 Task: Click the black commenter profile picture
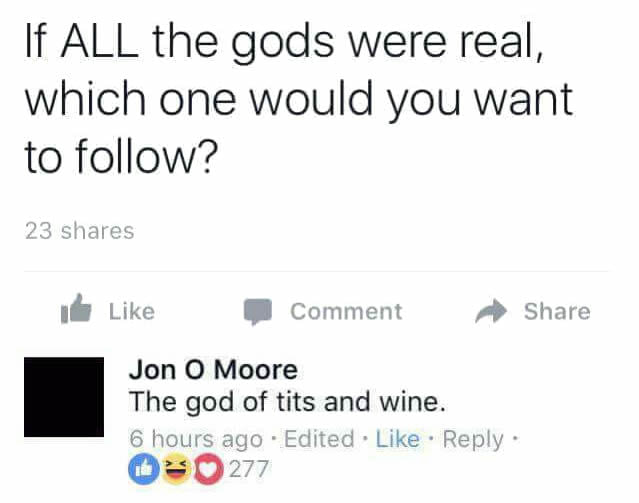[x=64, y=397]
